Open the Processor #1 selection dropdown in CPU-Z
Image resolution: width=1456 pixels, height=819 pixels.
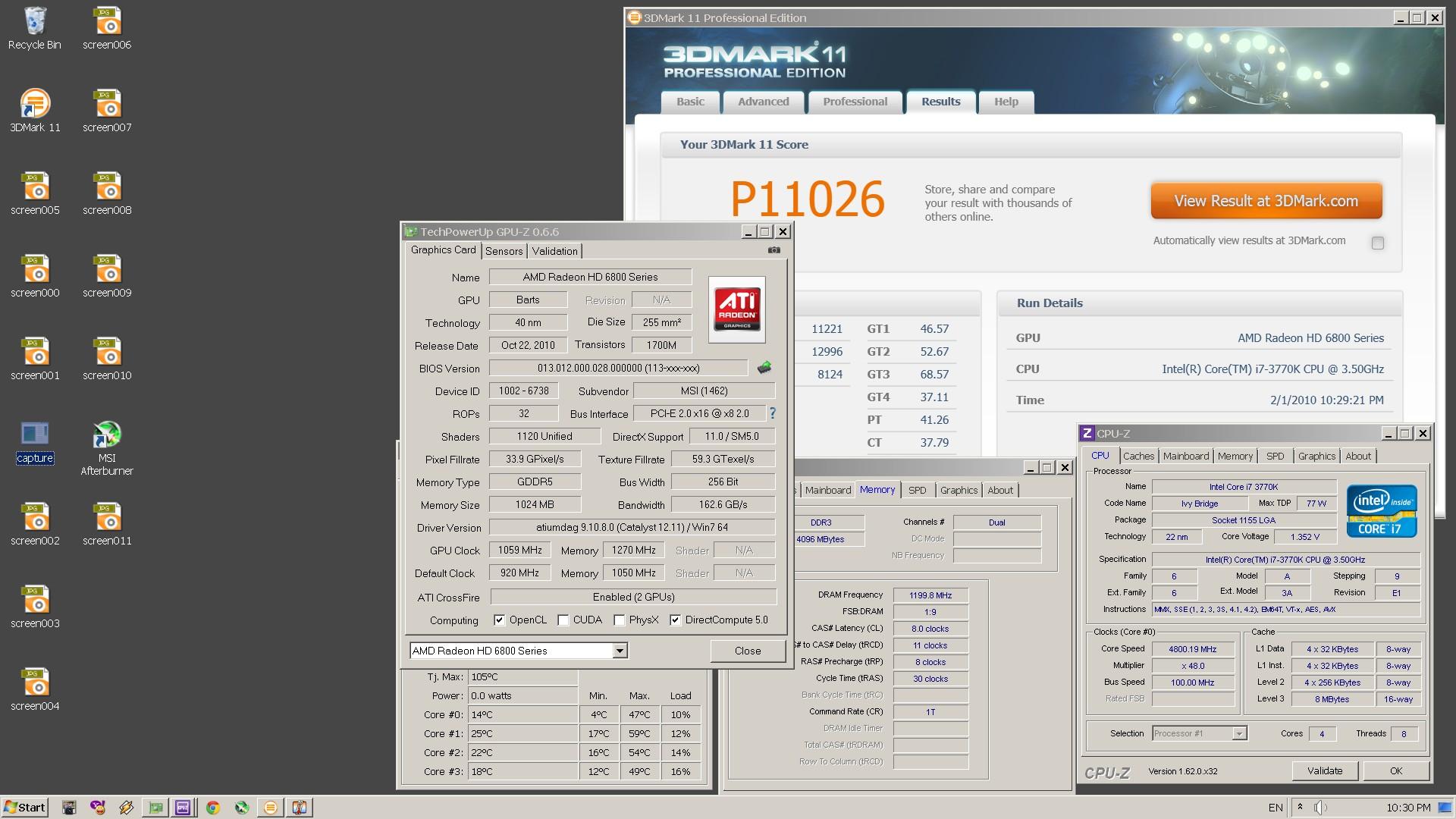coord(1238,733)
